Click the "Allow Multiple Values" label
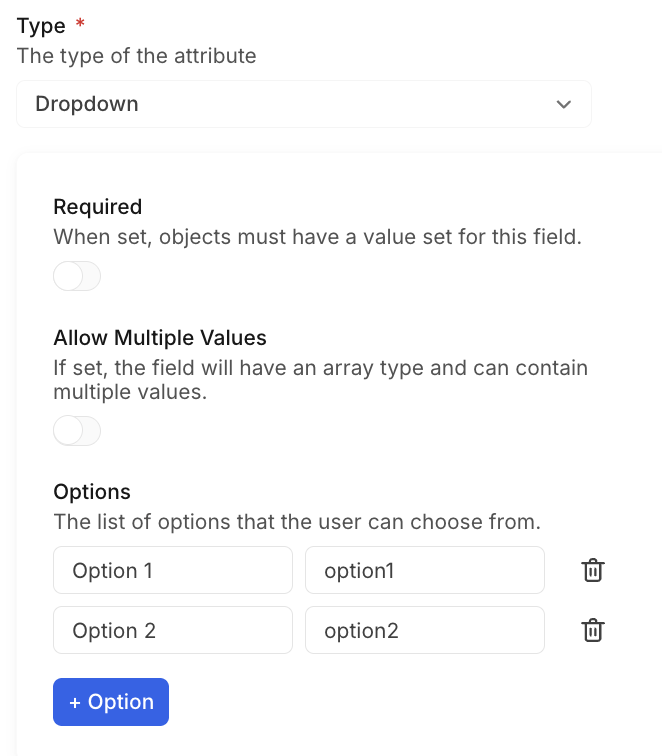The width and height of the screenshot is (662, 756). point(160,337)
